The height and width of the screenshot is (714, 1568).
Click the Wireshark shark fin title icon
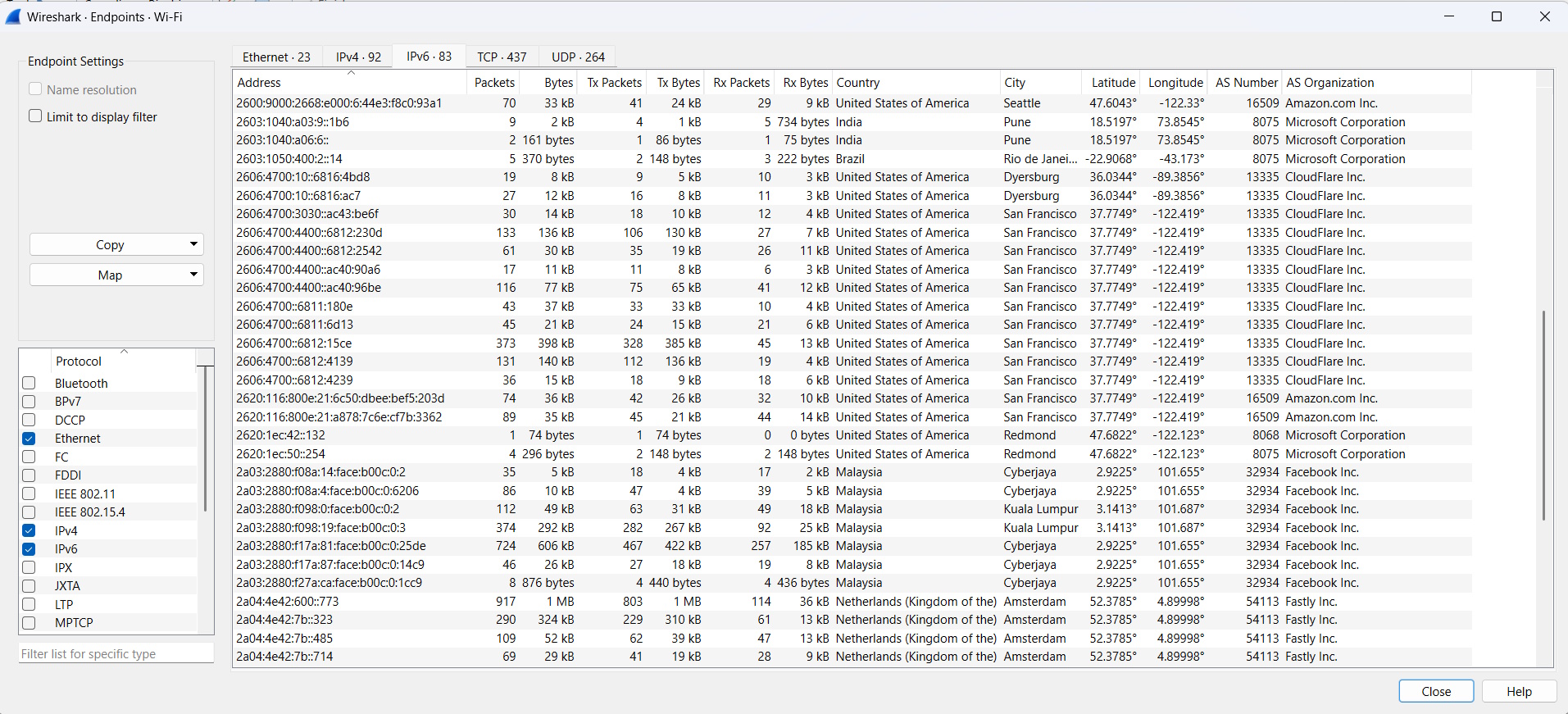tap(13, 16)
